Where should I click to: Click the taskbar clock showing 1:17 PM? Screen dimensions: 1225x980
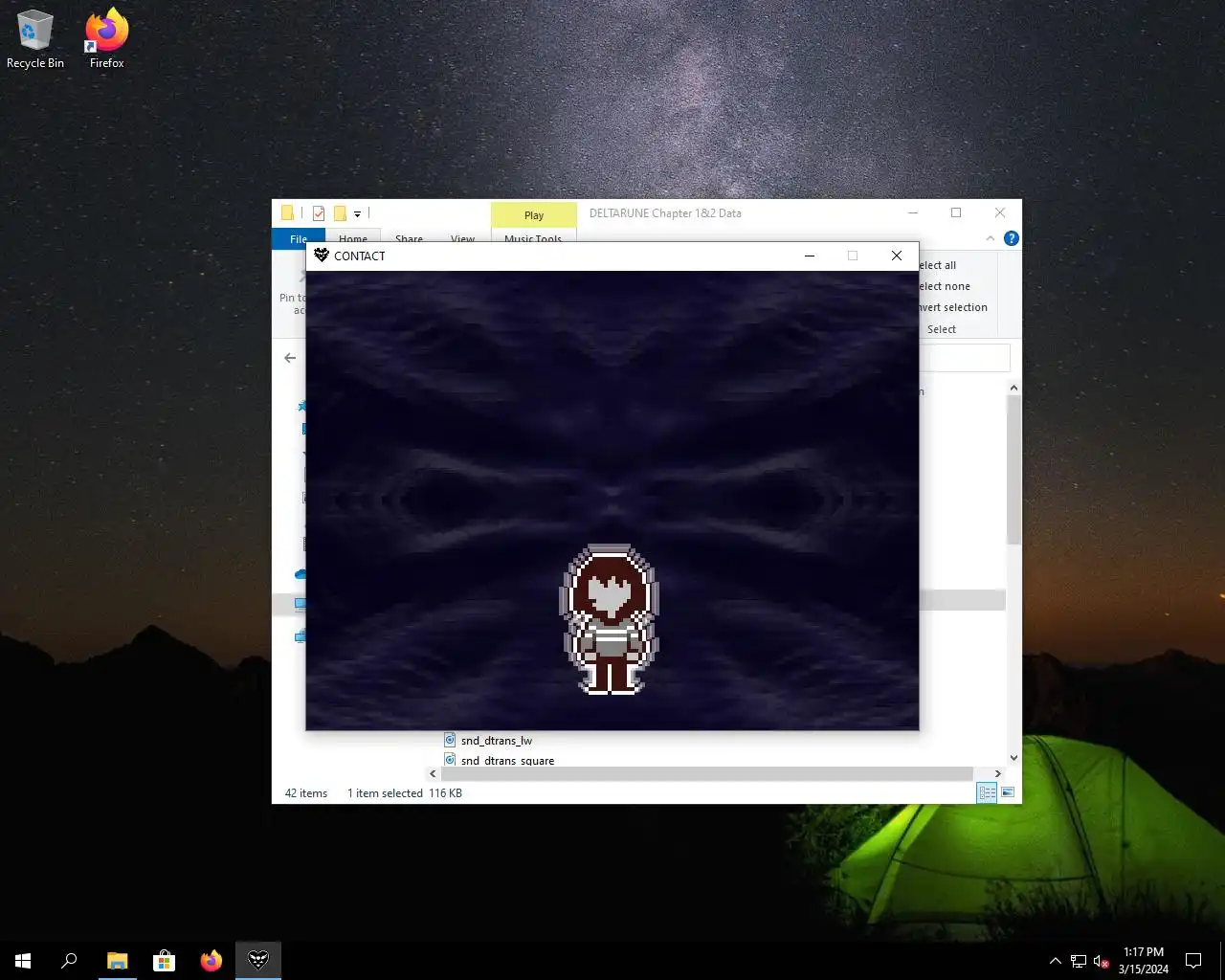tap(1144, 960)
